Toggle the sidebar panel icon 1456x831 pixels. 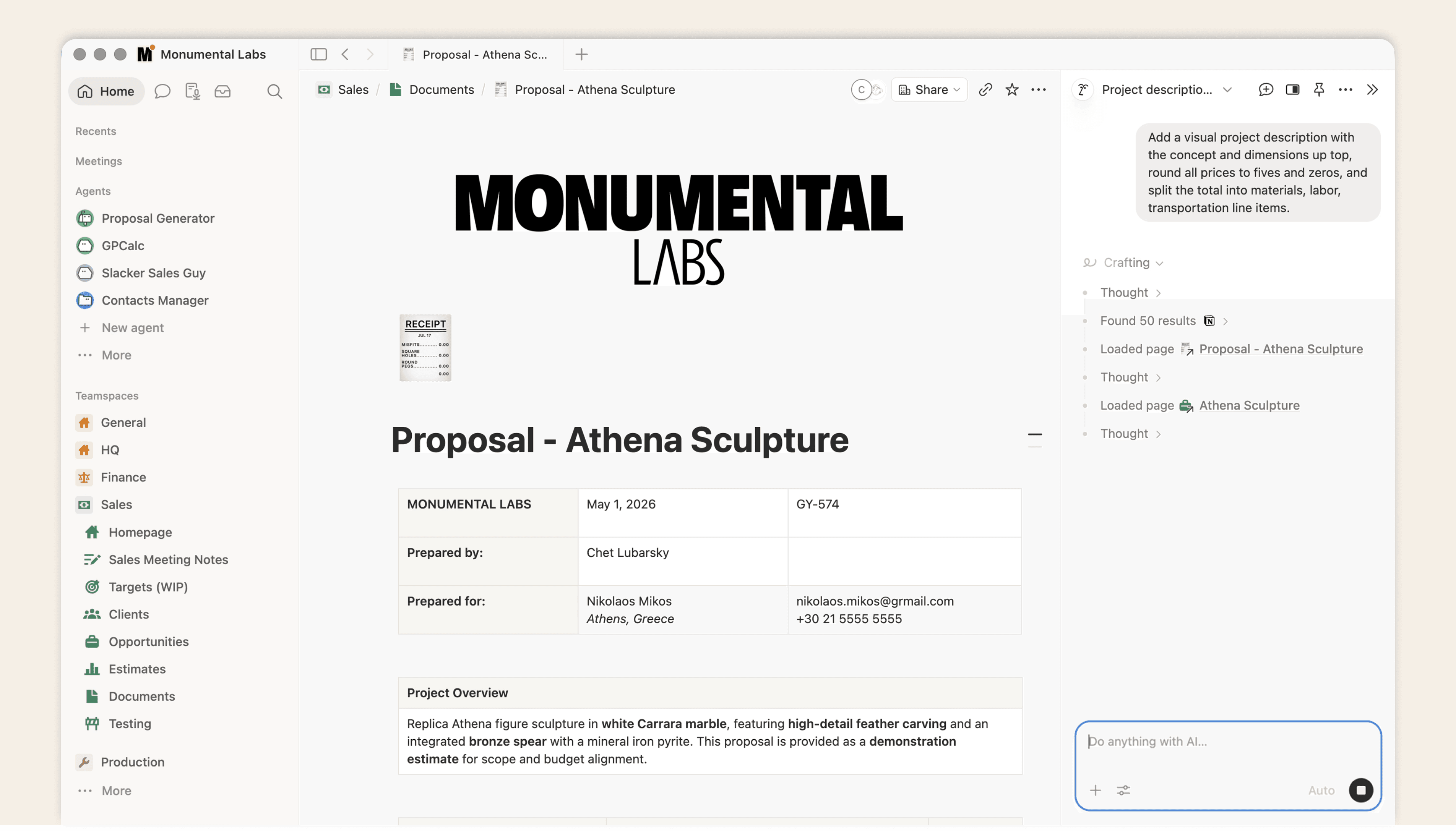coord(318,54)
